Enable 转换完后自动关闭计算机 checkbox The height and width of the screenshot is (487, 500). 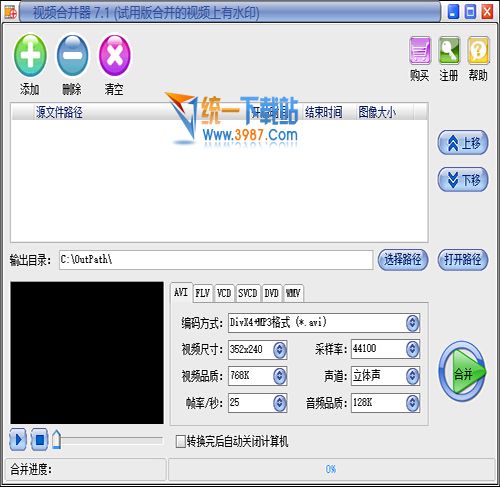tap(180, 441)
